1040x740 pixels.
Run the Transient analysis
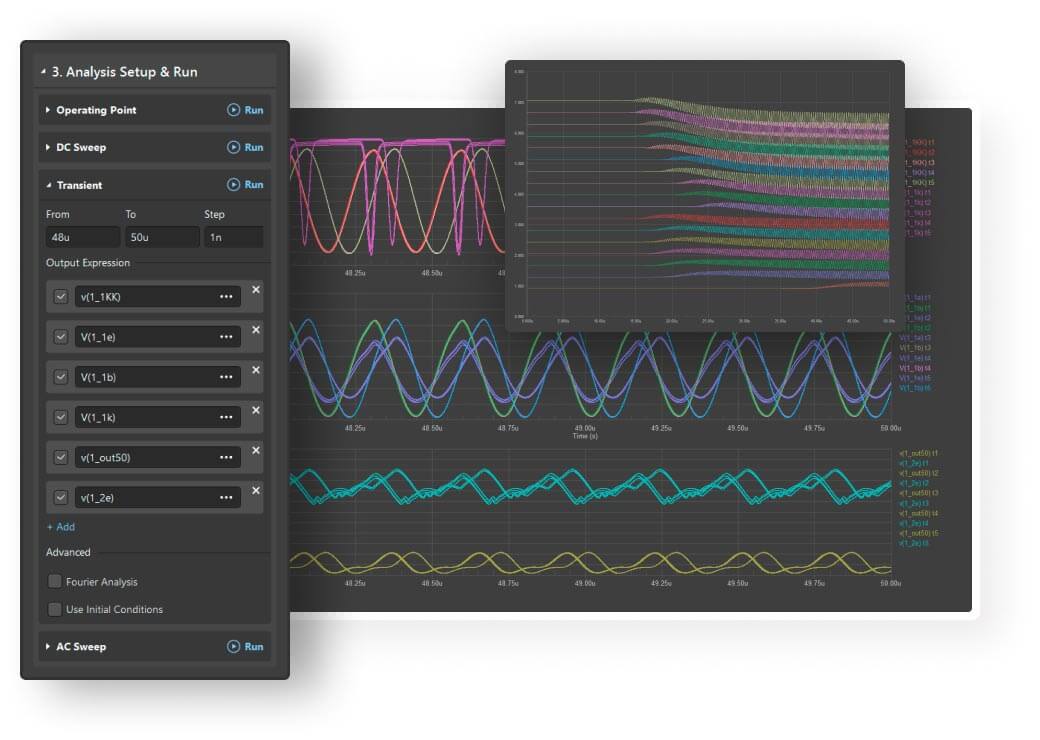click(x=245, y=185)
